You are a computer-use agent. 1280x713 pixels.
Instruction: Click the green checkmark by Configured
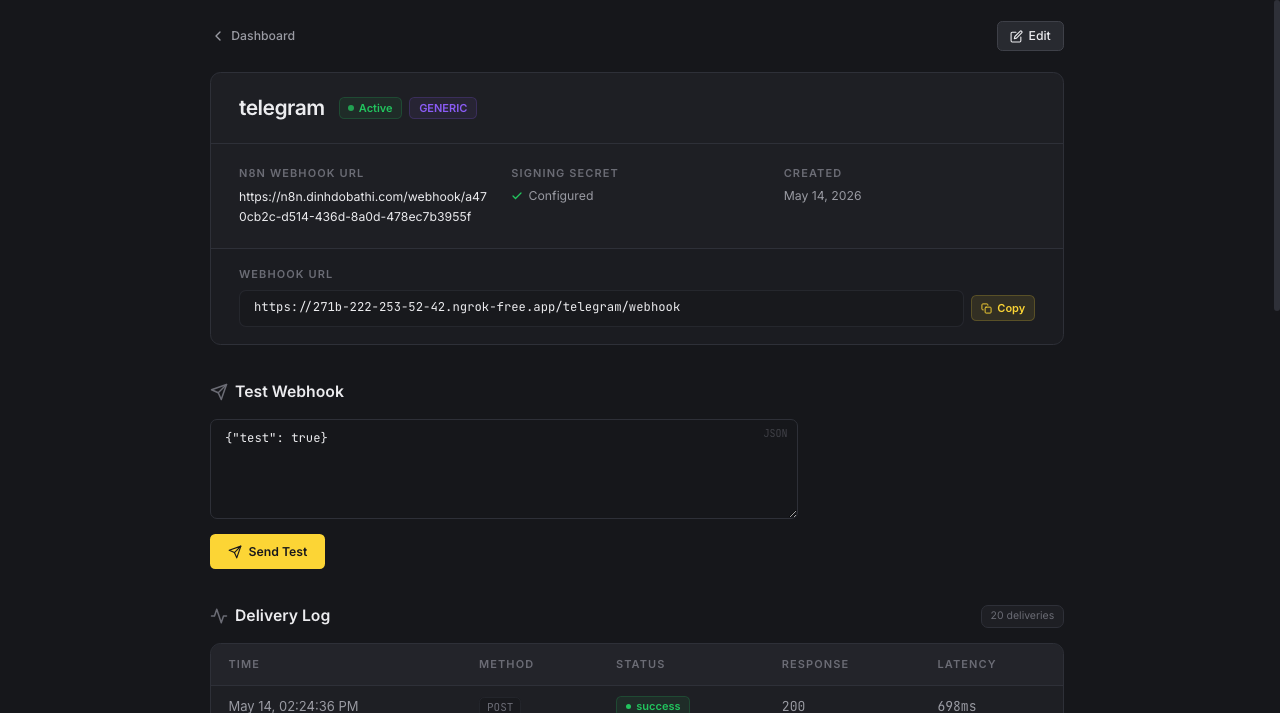[517, 196]
